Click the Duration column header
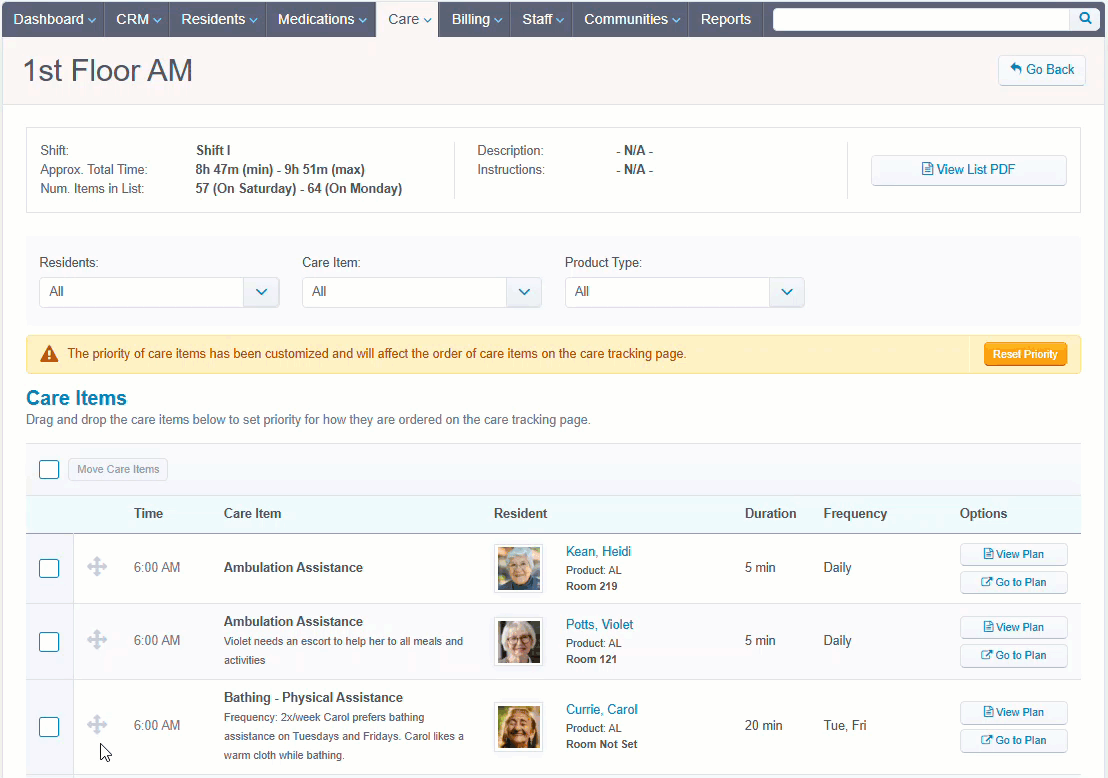This screenshot has width=1108, height=778. [770, 514]
